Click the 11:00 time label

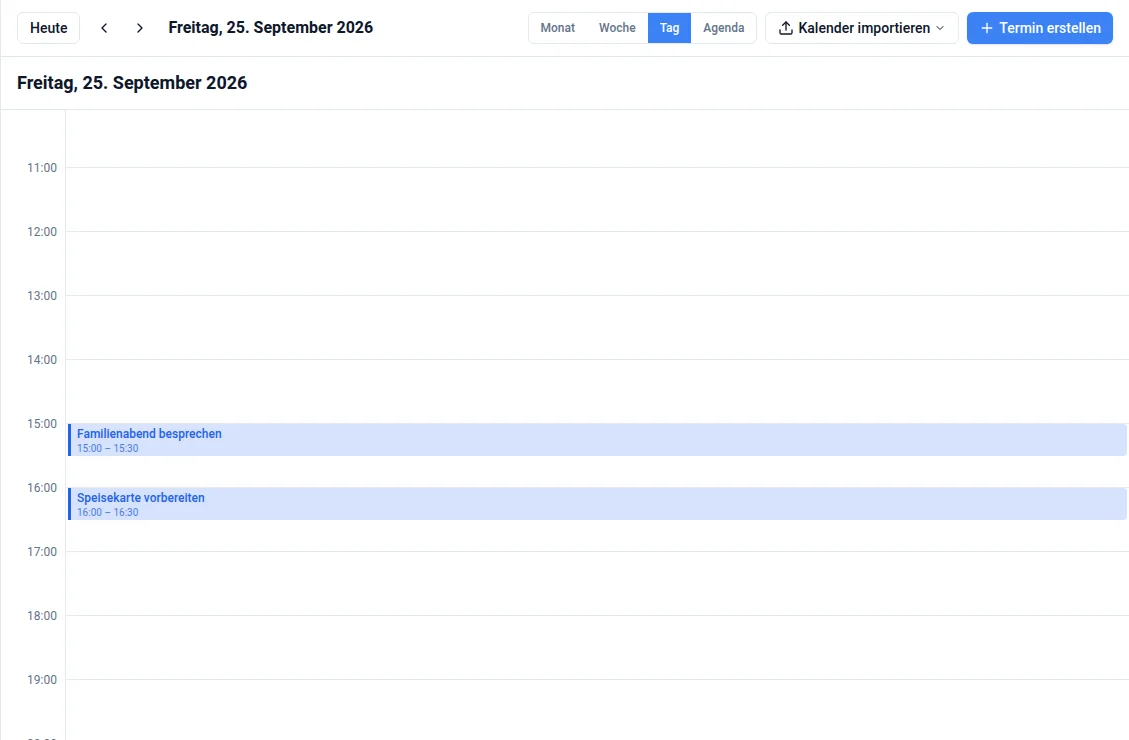(x=42, y=168)
